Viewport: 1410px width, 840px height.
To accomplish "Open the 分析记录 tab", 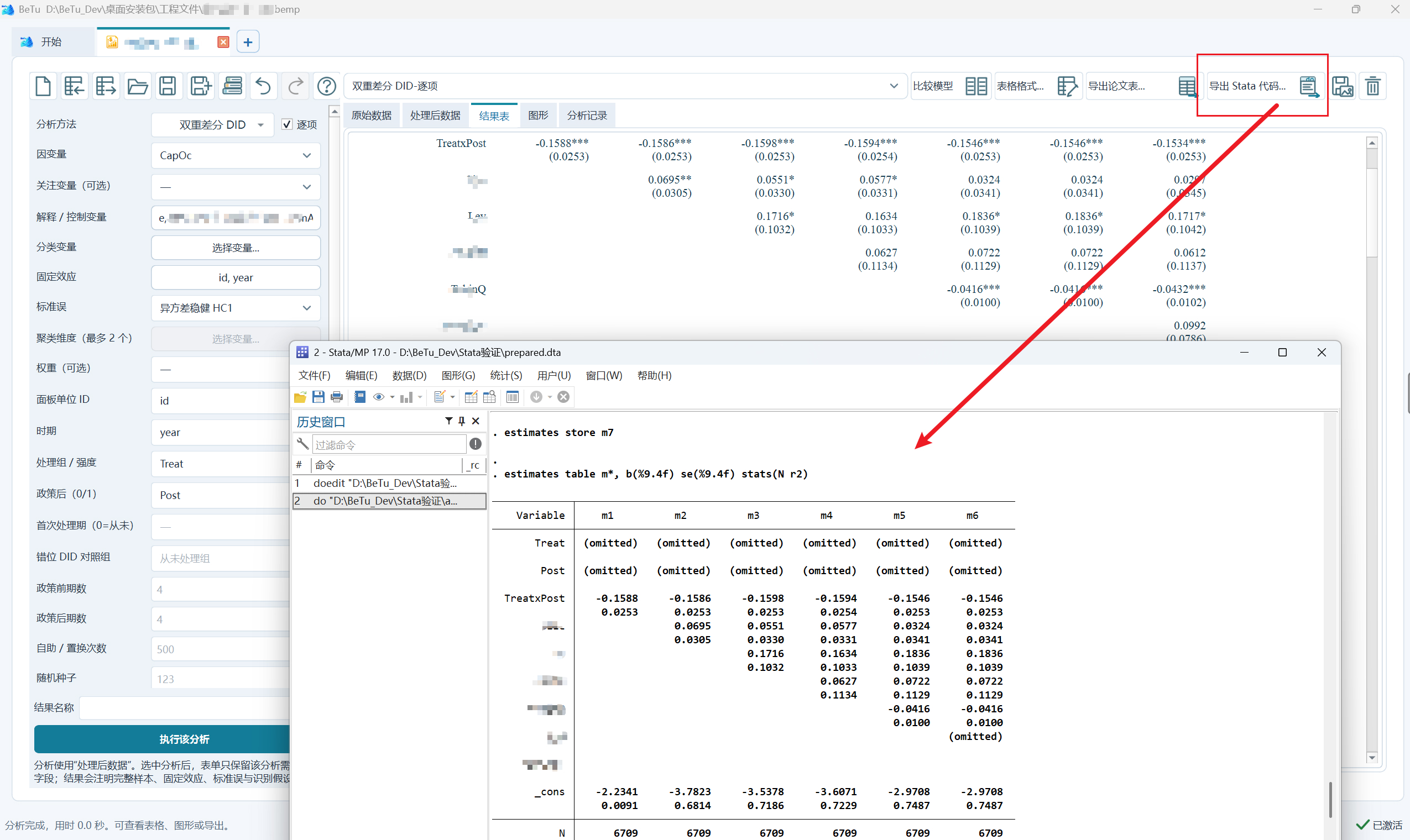I will point(587,116).
